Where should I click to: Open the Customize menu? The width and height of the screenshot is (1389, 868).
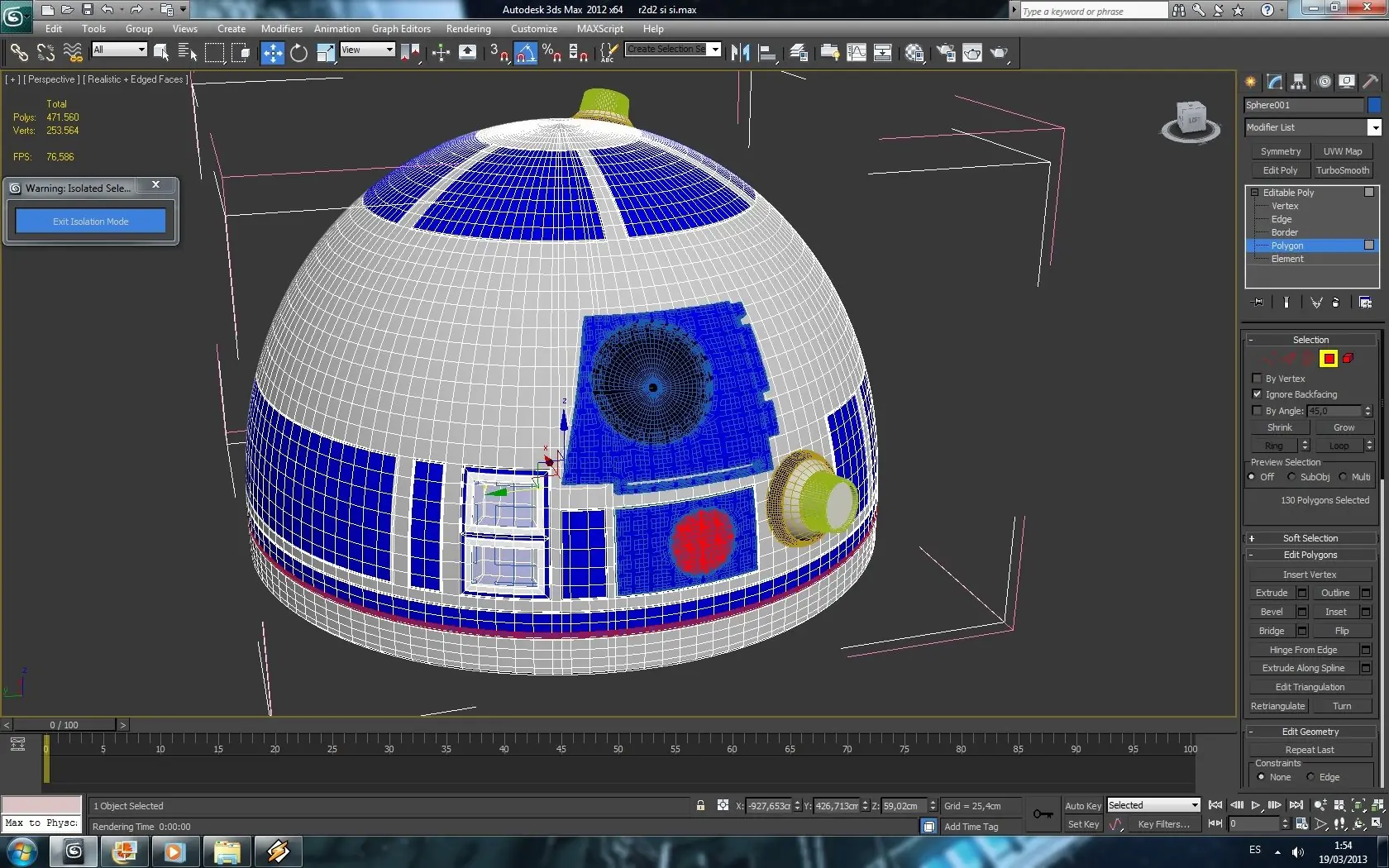coord(534,29)
